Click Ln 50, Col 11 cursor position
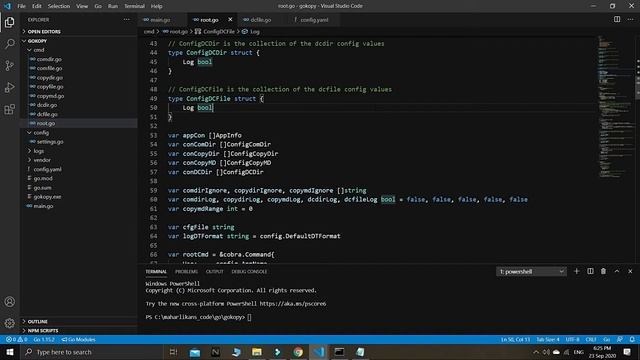 click(x=515, y=340)
